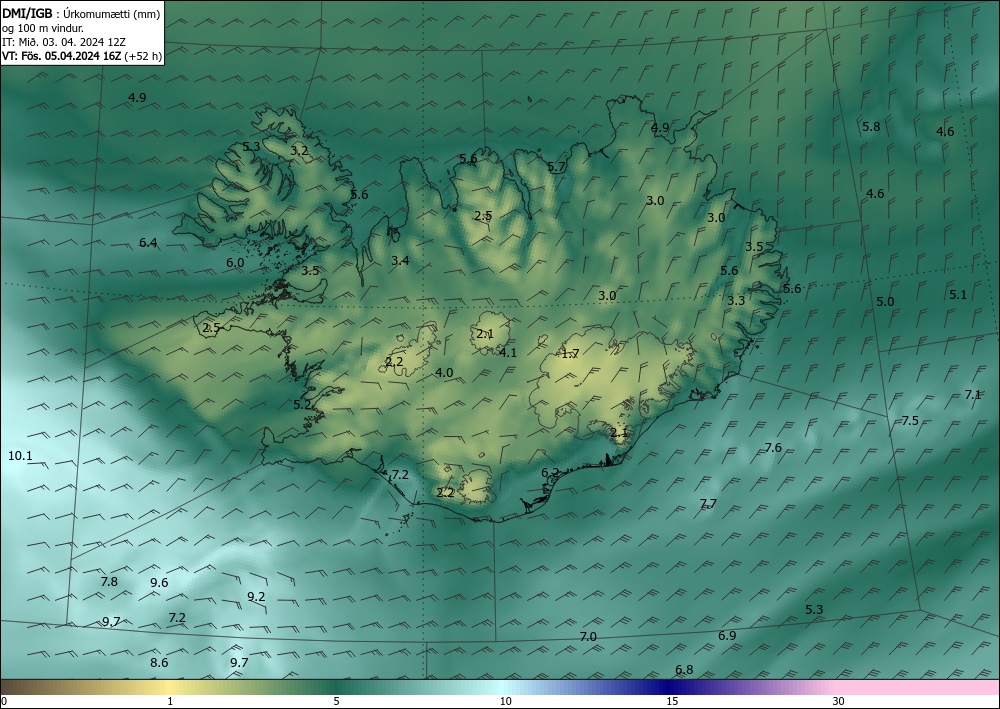Click the colour scale label '15'
The height and width of the screenshot is (709, 1000).
(x=672, y=702)
